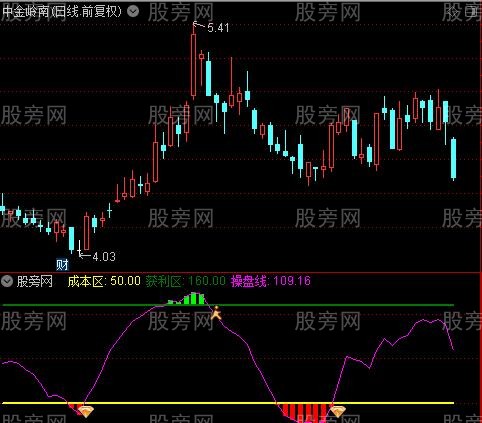Click the 获利区: 160.00 indicator value

186,281
